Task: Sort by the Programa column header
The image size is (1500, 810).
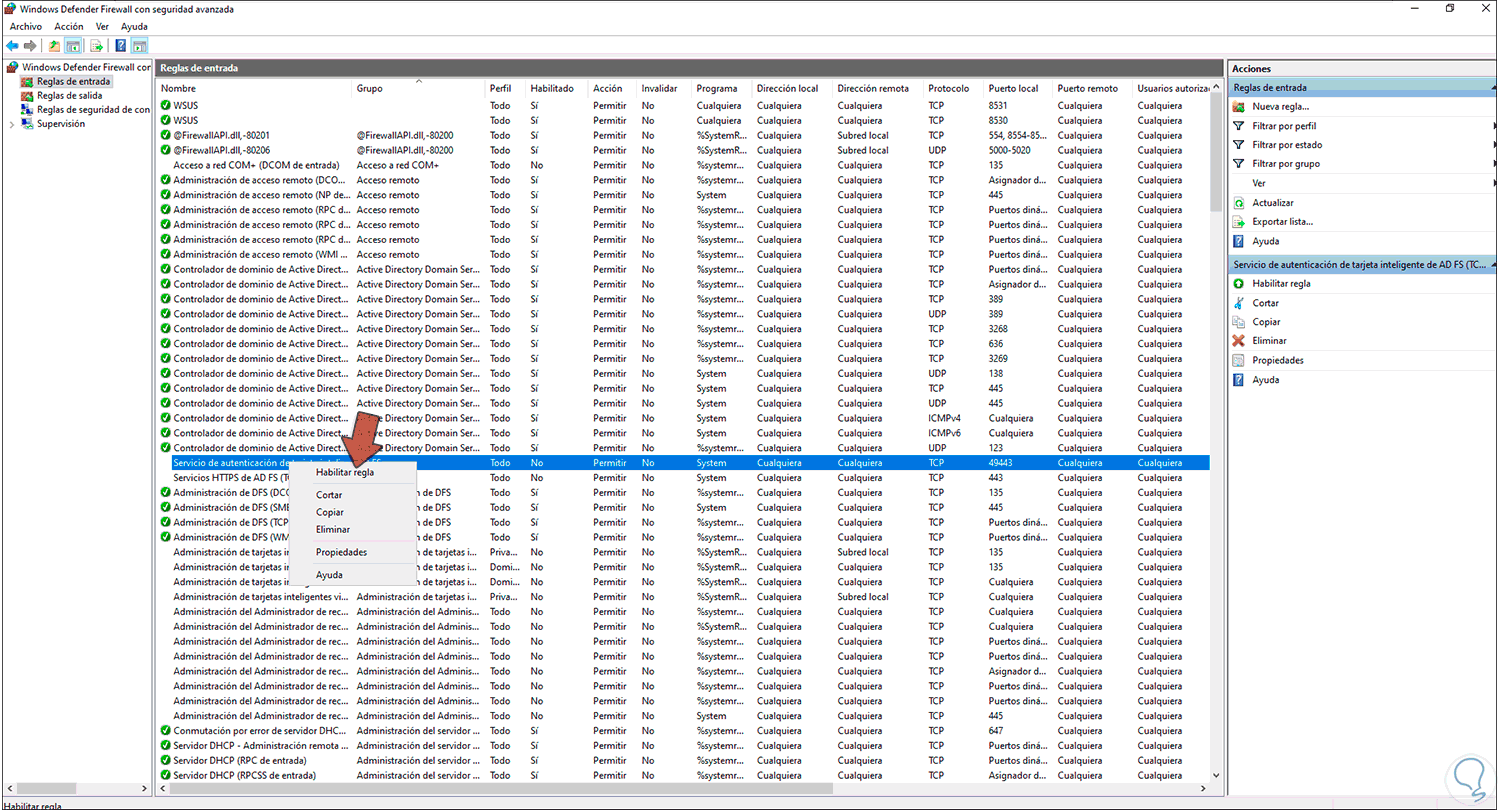Action: pyautogui.click(x=723, y=88)
